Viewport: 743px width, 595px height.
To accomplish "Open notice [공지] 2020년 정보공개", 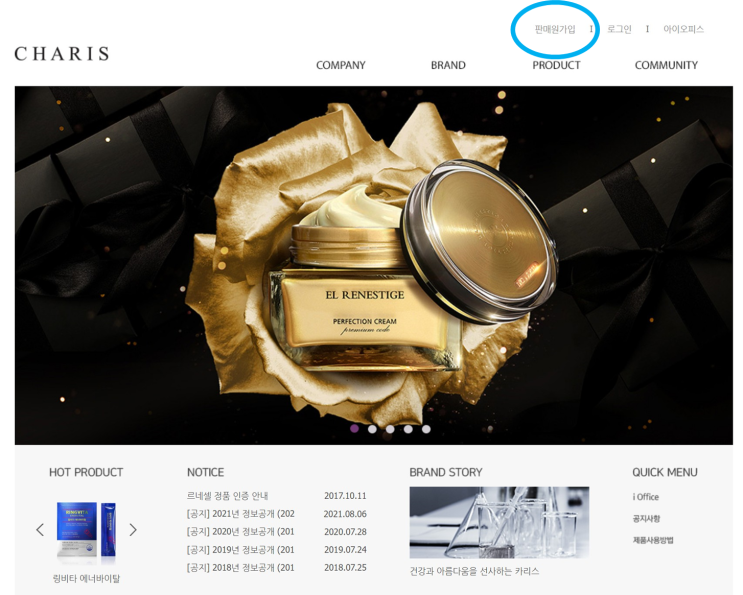I will tap(241, 532).
